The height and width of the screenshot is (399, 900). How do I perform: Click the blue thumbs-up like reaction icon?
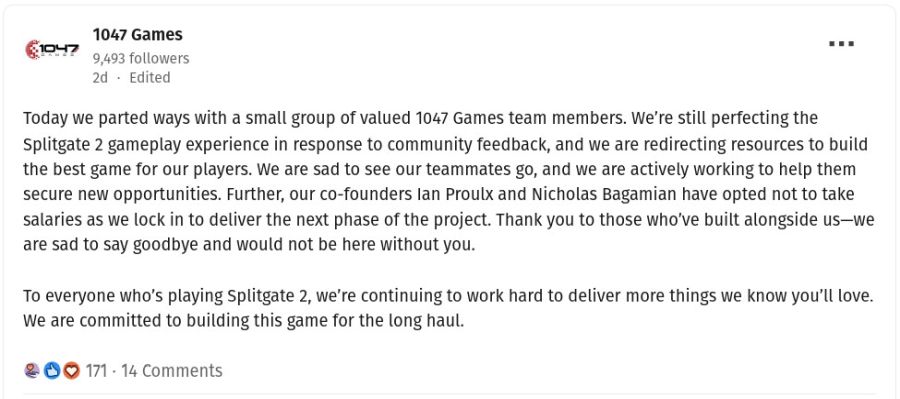[x=52, y=370]
